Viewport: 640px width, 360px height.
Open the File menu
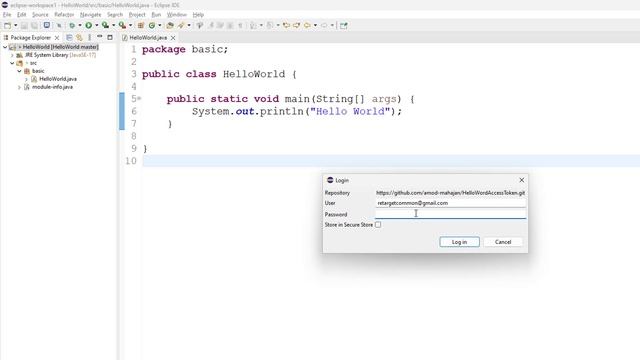click(x=7, y=15)
